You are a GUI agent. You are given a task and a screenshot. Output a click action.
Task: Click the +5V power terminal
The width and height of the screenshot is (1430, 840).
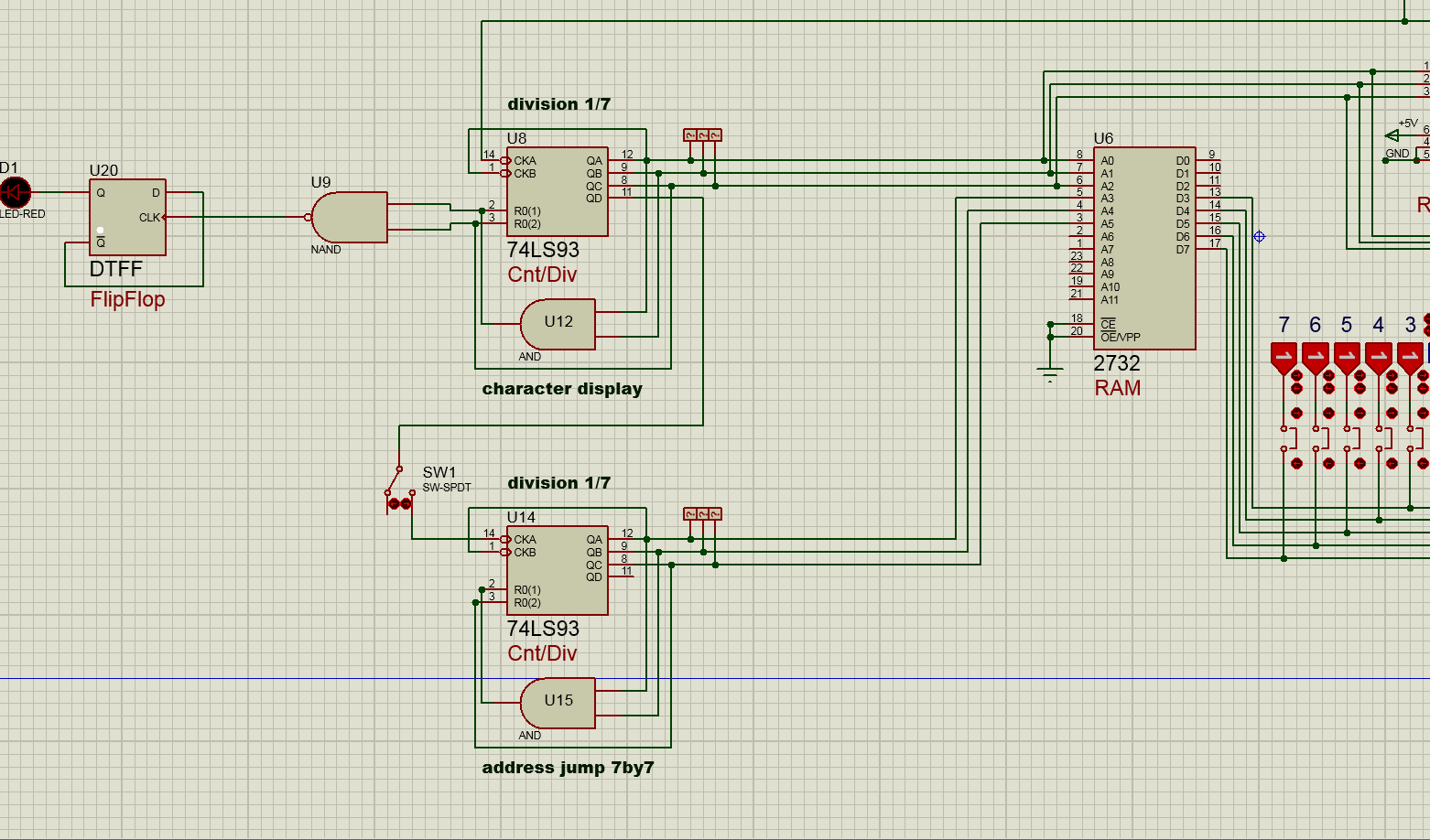(1394, 135)
